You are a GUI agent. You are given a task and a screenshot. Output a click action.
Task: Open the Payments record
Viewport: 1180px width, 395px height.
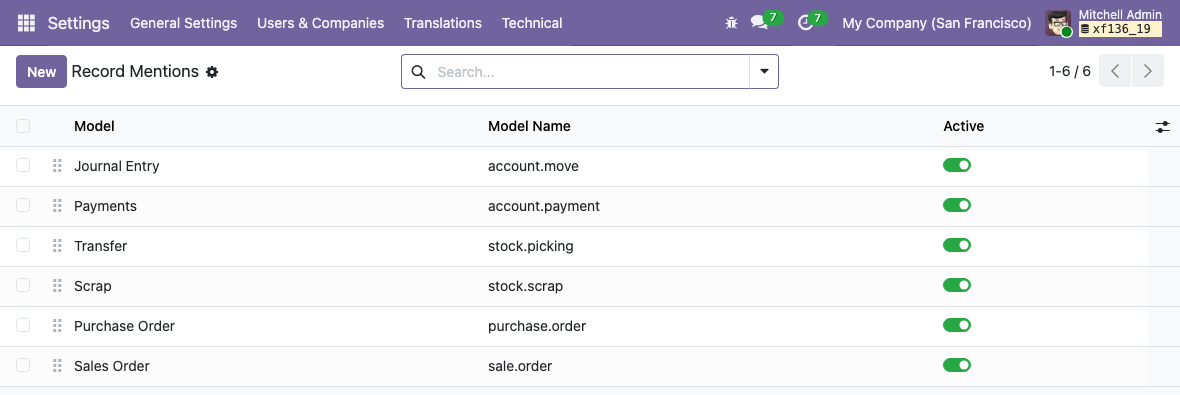[x=105, y=206]
